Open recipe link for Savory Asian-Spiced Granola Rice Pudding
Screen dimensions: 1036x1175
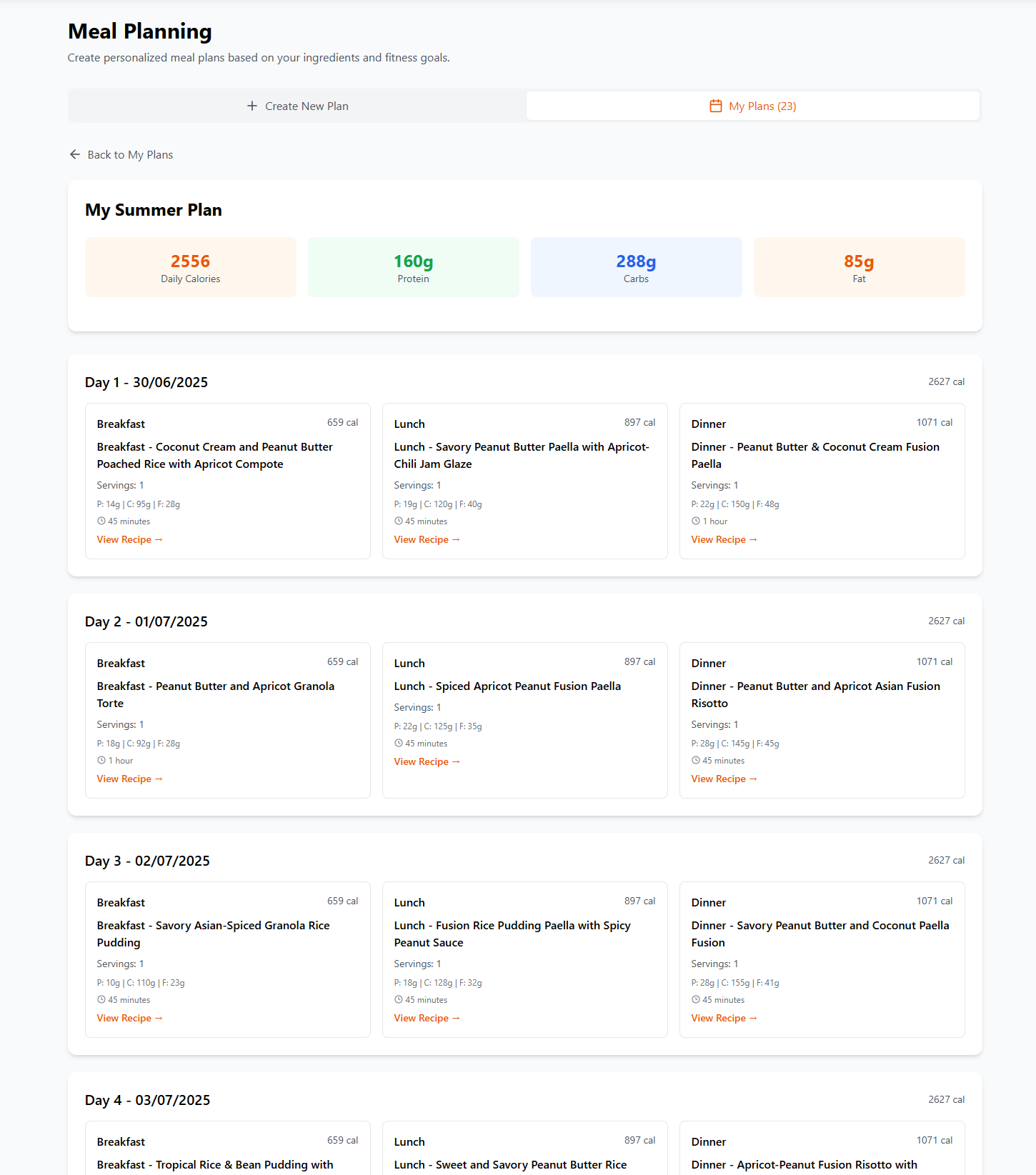(130, 1019)
